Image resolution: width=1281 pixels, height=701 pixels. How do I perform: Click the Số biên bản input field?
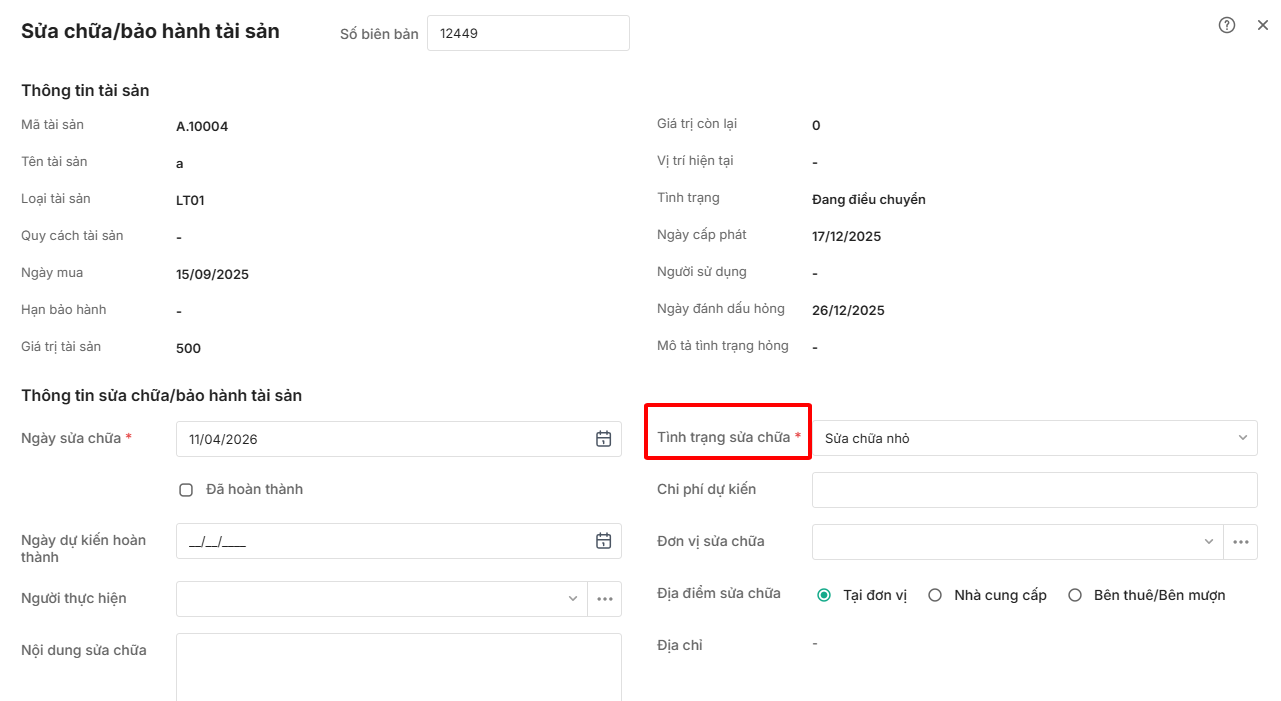[528, 33]
